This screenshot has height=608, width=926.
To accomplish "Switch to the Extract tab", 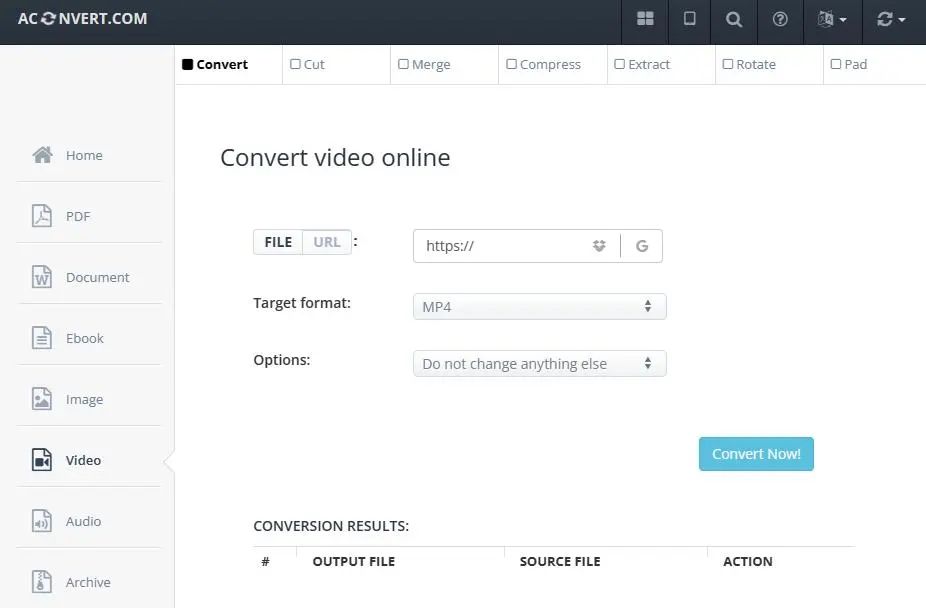I will [x=661, y=64].
